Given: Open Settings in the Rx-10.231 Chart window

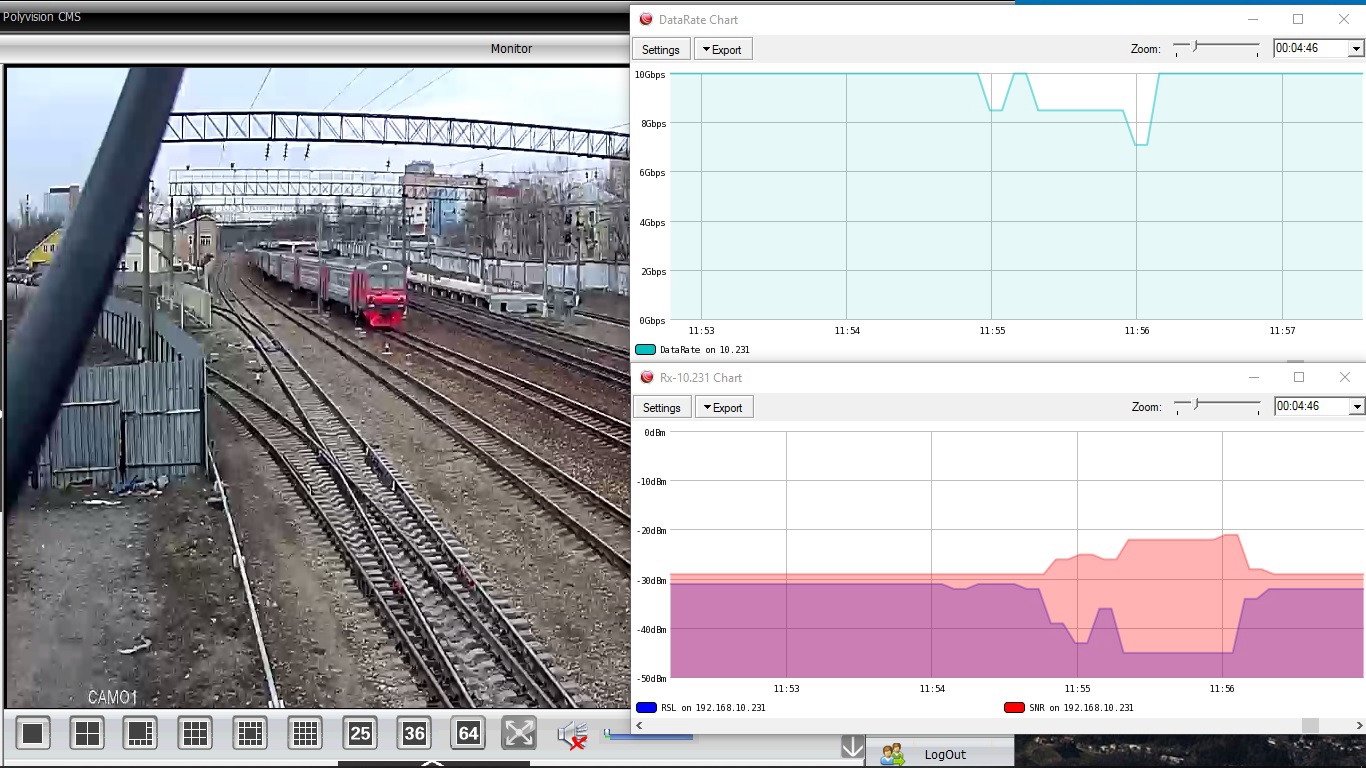Looking at the screenshot, I should tap(661, 407).
